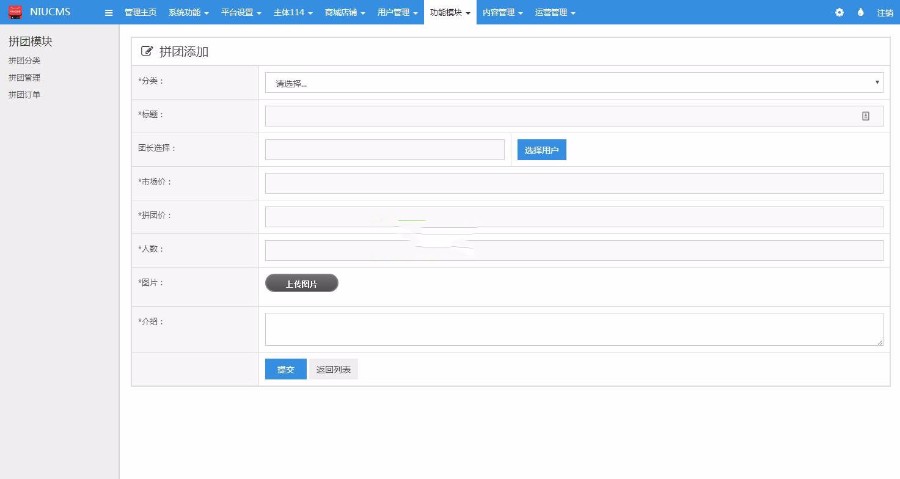900x479 pixels.
Task: Expand the 内容管理 menu
Action: (x=502, y=12)
